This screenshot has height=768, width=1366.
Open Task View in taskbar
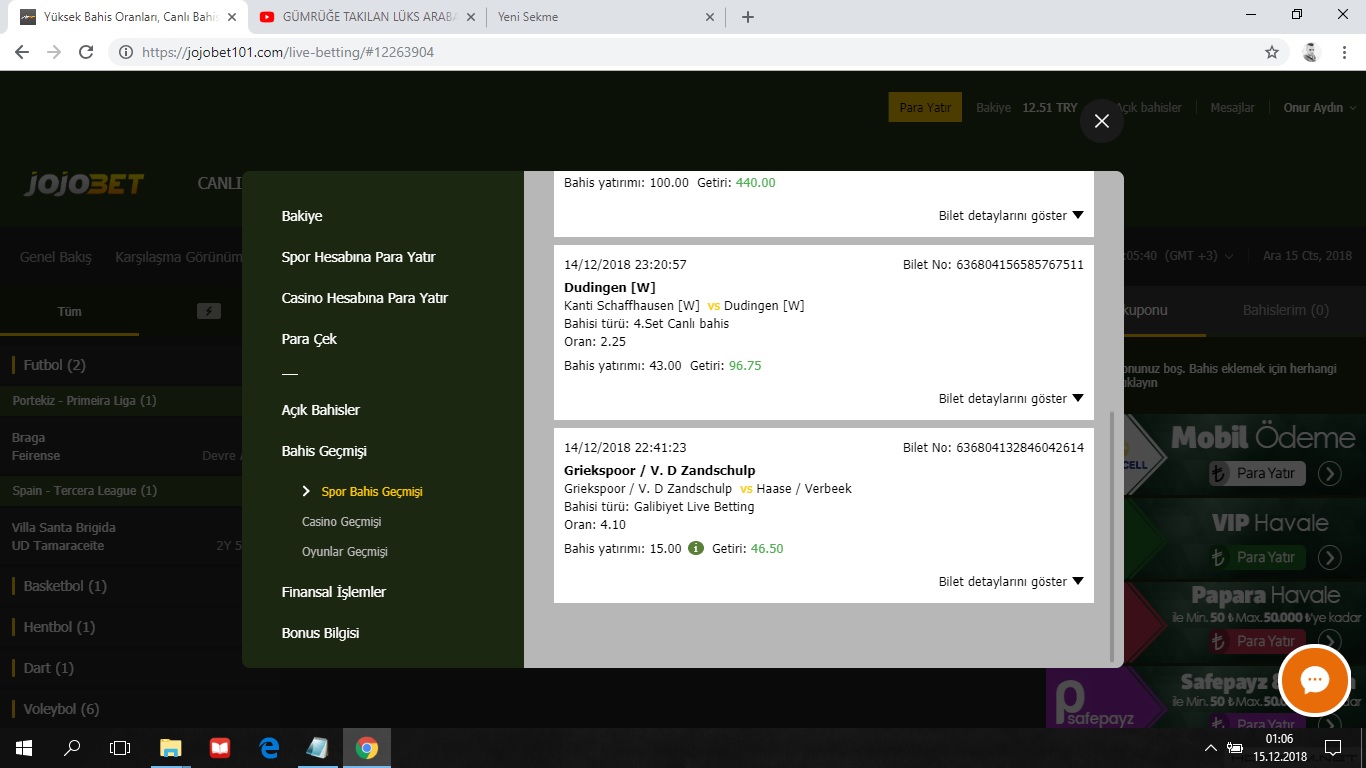click(x=120, y=747)
